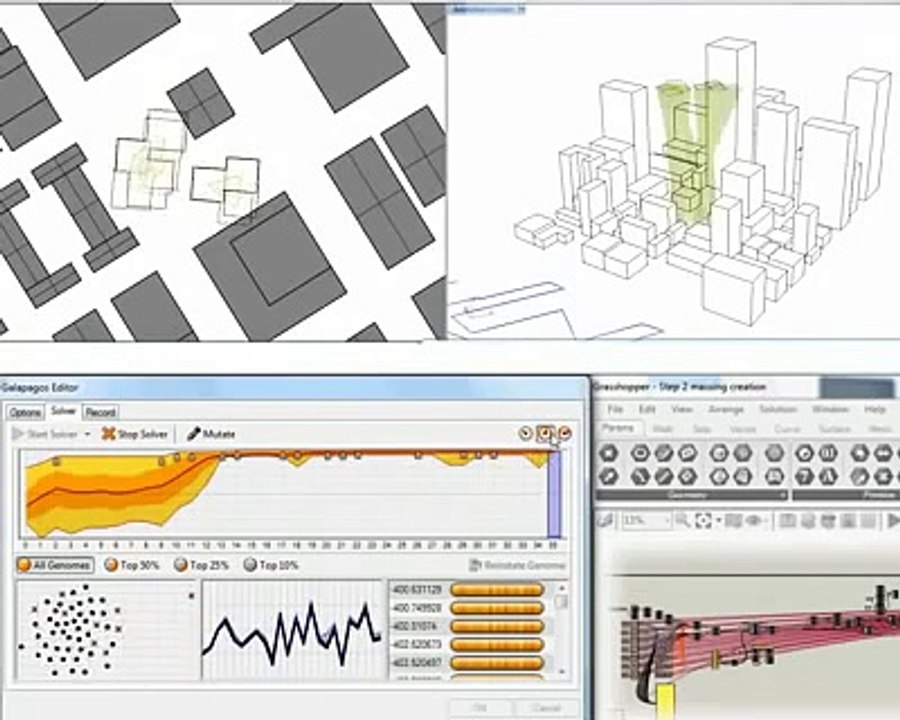Select the Params component tab
This screenshot has width=900, height=720.
618,428
